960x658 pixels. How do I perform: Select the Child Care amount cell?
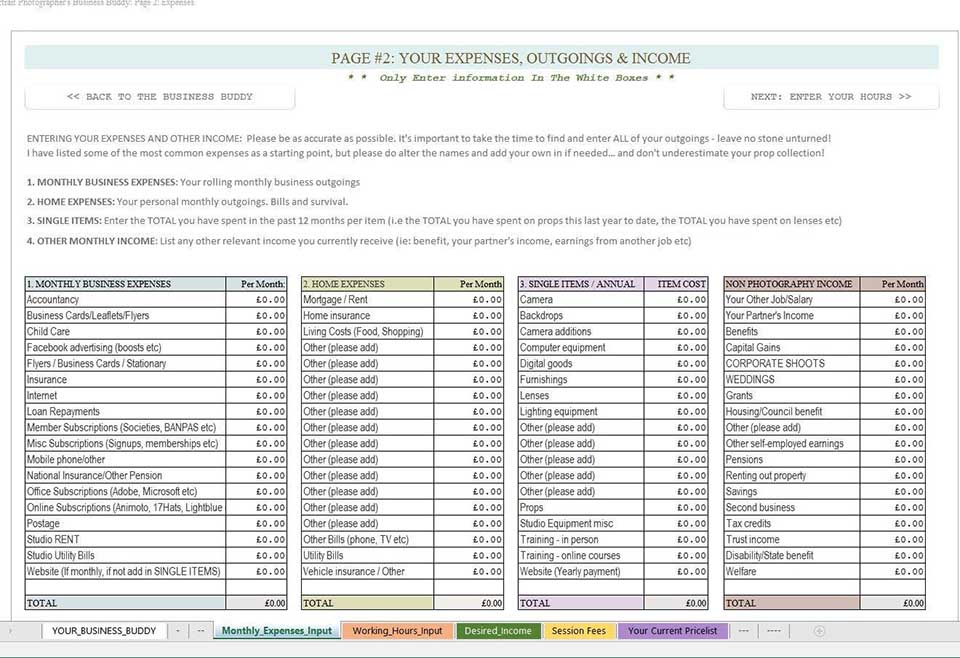(x=256, y=332)
